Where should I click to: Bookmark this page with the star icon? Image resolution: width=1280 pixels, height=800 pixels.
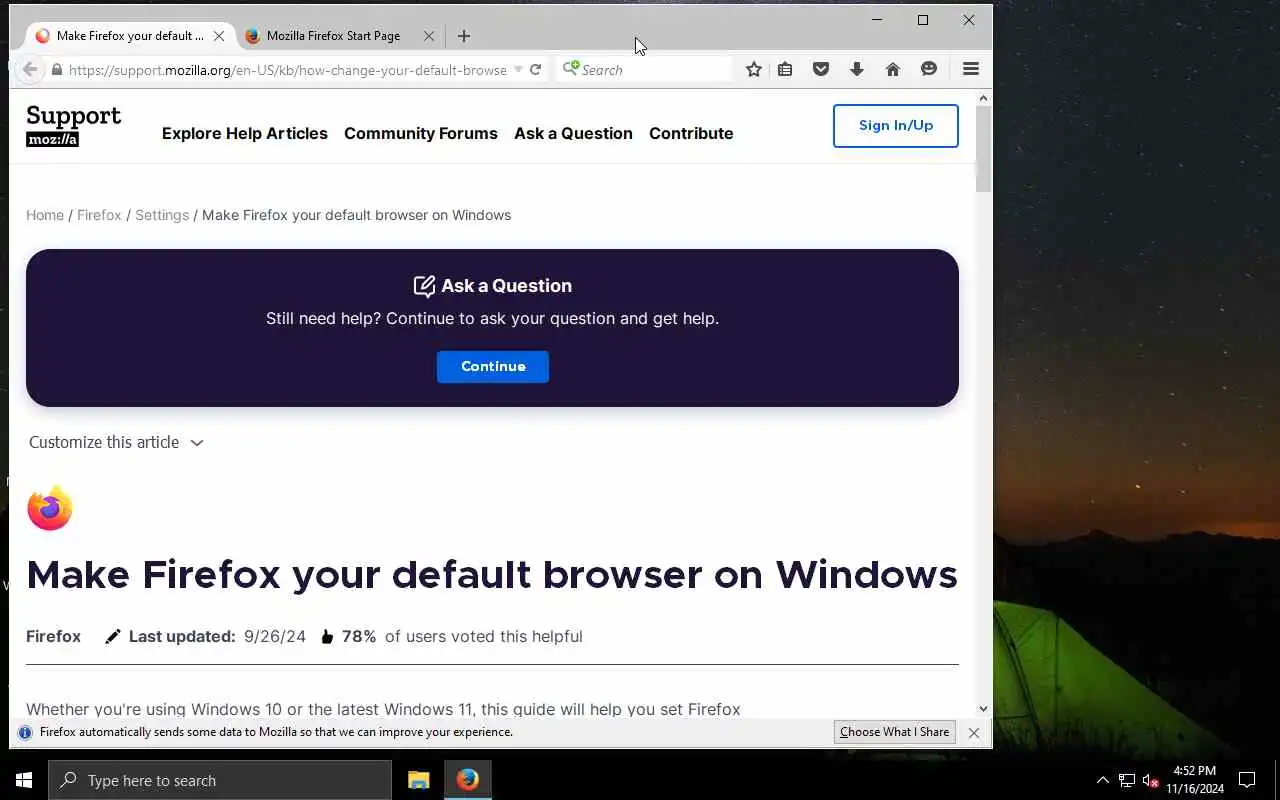(x=754, y=69)
